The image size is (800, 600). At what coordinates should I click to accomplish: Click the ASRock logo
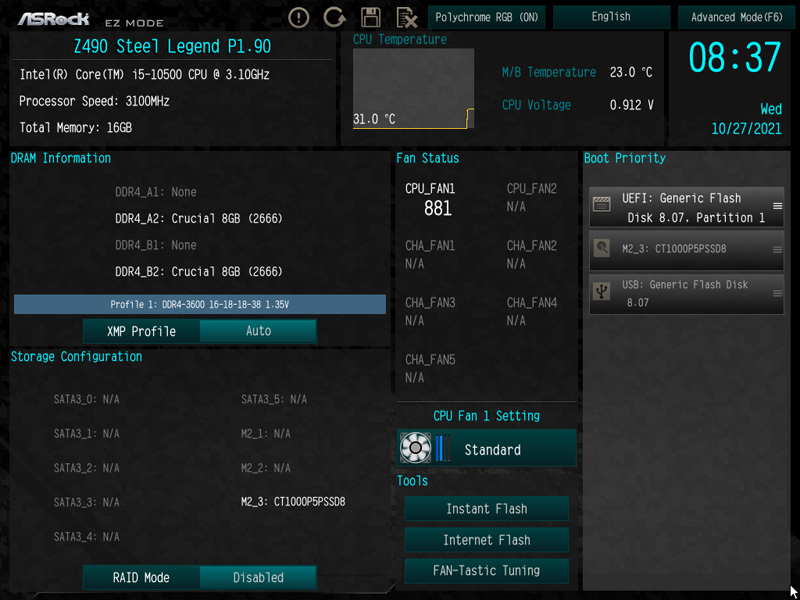click(54, 19)
